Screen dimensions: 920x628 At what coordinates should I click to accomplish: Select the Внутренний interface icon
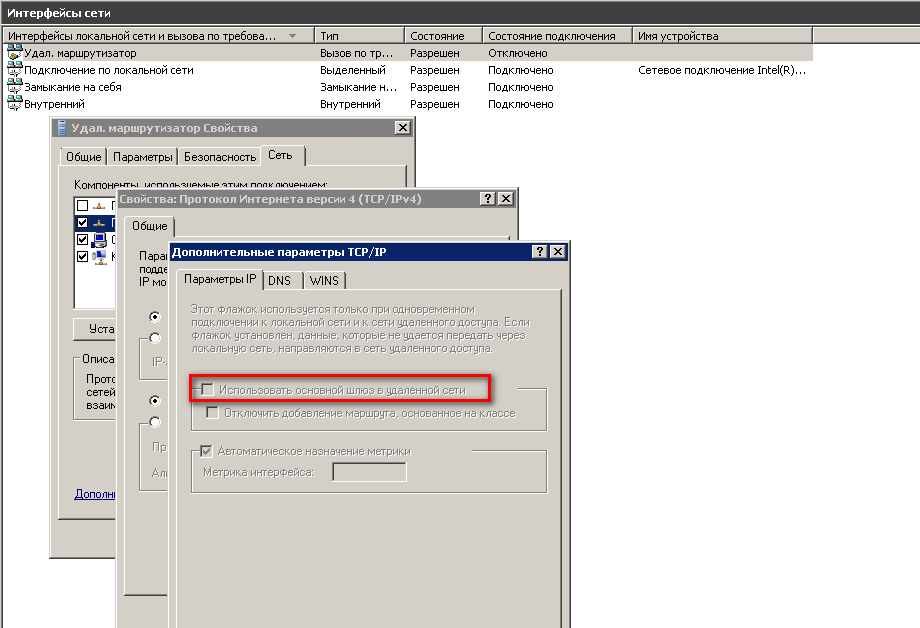tap(14, 104)
